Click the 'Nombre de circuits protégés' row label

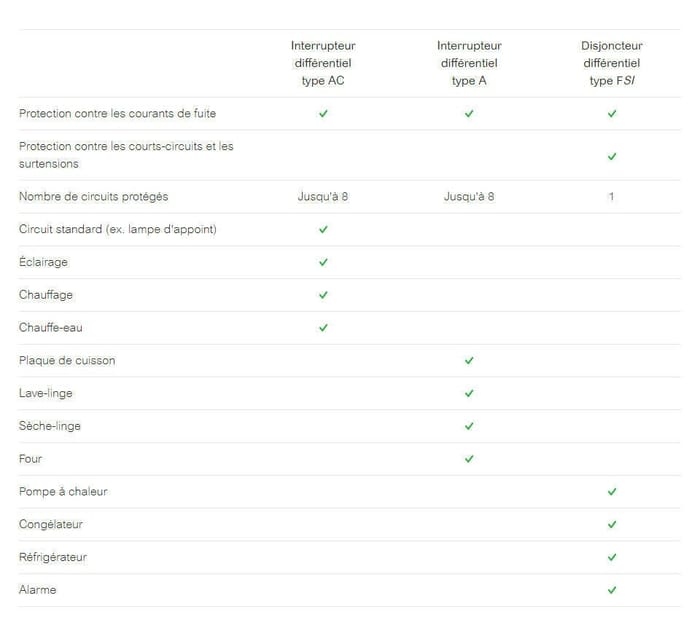(x=93, y=197)
